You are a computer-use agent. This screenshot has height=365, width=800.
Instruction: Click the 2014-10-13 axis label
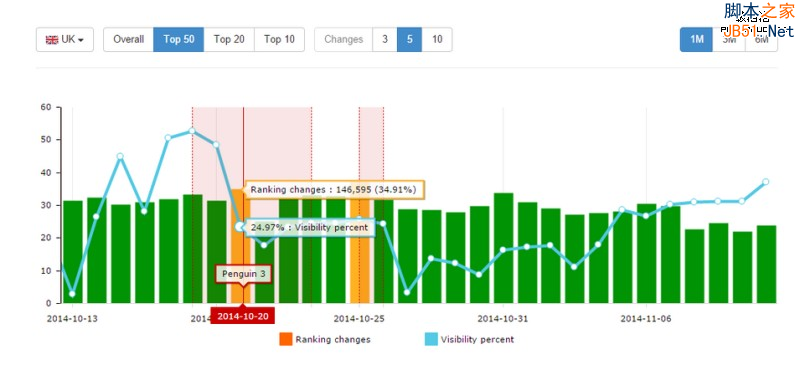coord(72,319)
